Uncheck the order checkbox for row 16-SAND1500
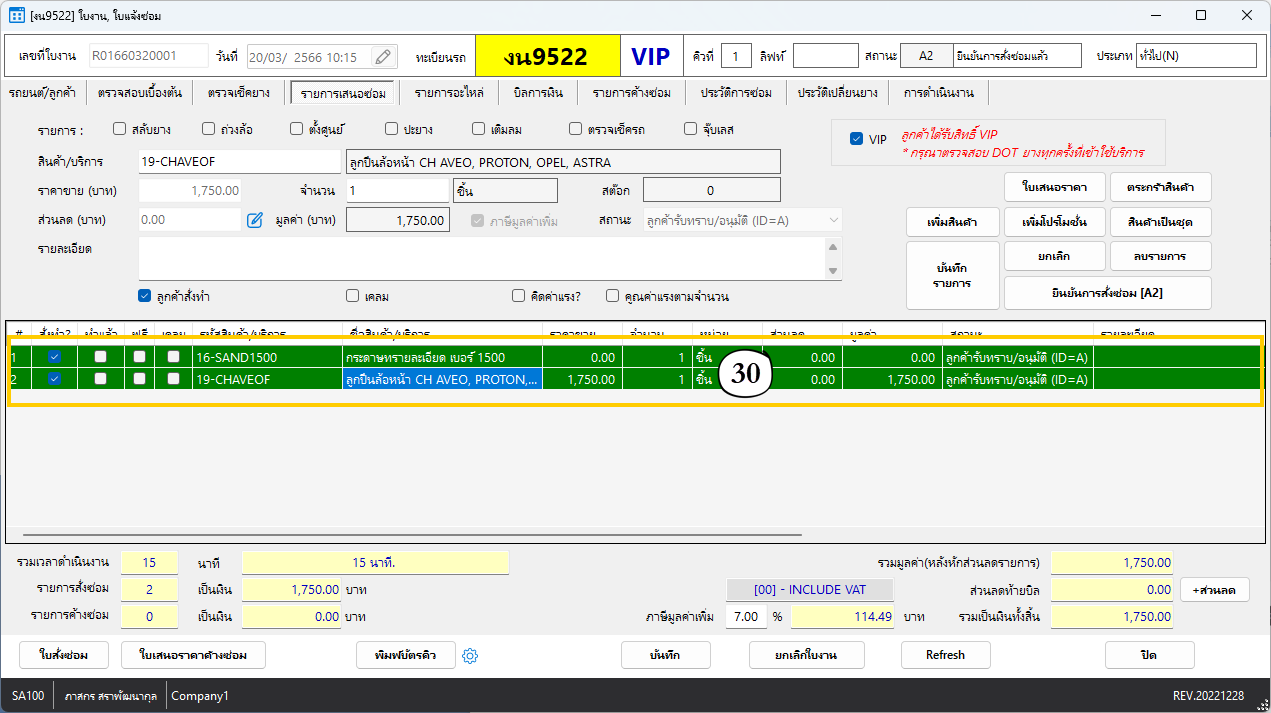The image size is (1271, 713). coord(55,356)
